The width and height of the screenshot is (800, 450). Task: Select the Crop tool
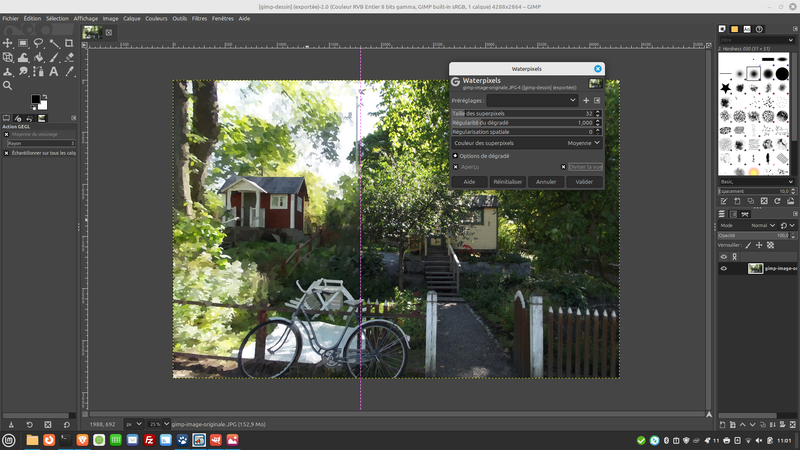coord(68,43)
